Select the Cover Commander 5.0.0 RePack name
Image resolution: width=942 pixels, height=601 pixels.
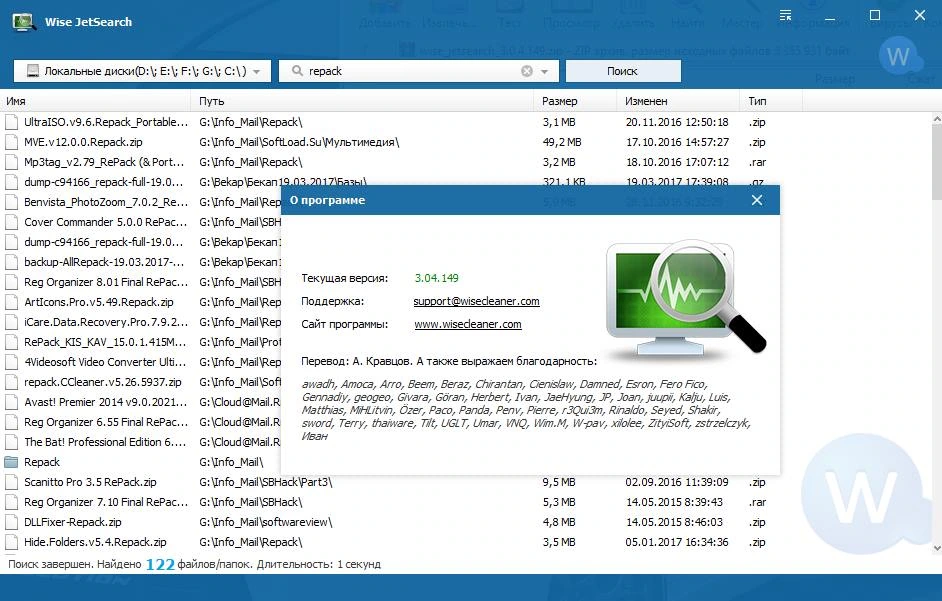(106, 222)
